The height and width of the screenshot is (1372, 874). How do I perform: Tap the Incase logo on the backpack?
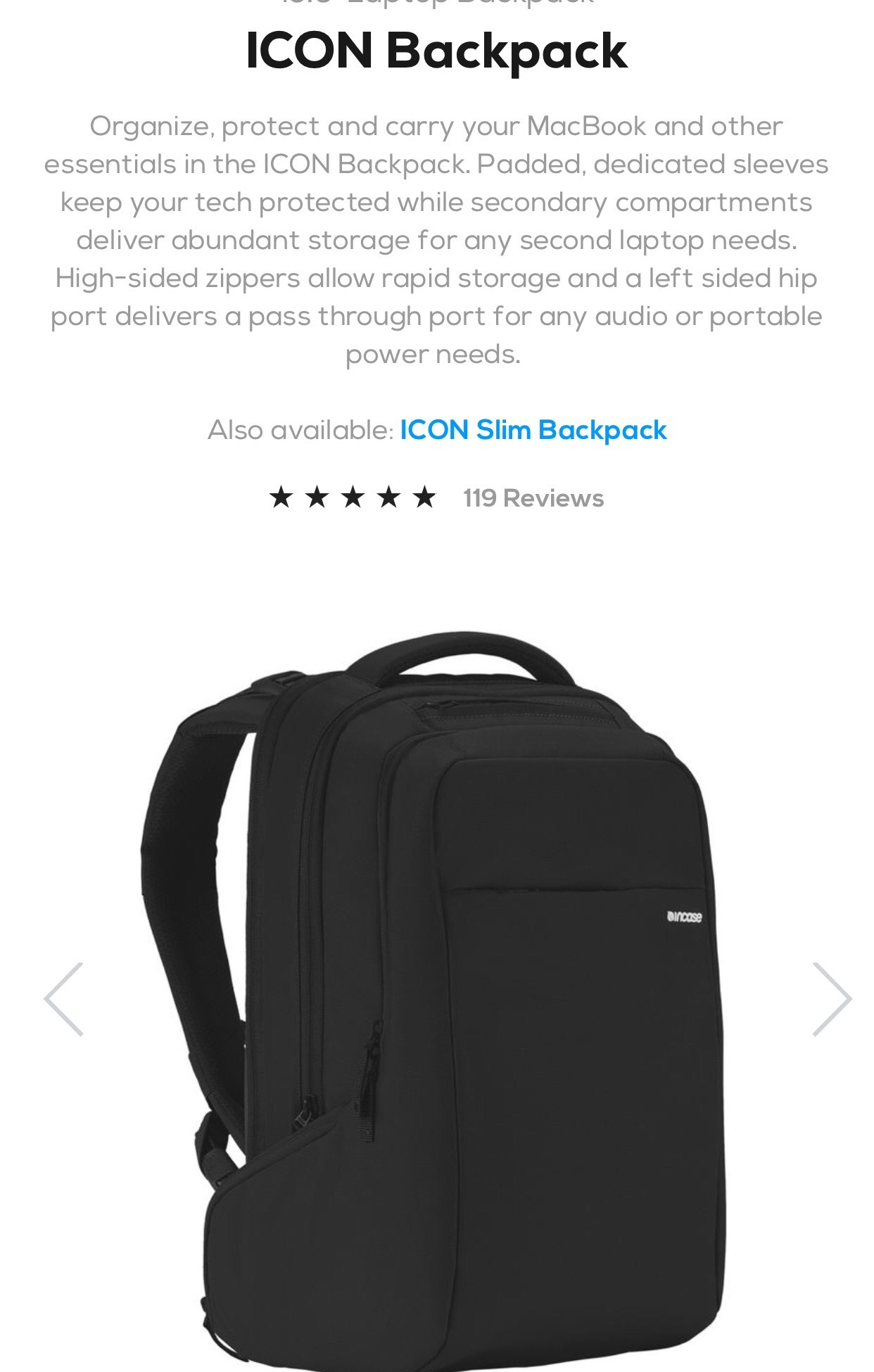click(x=684, y=917)
